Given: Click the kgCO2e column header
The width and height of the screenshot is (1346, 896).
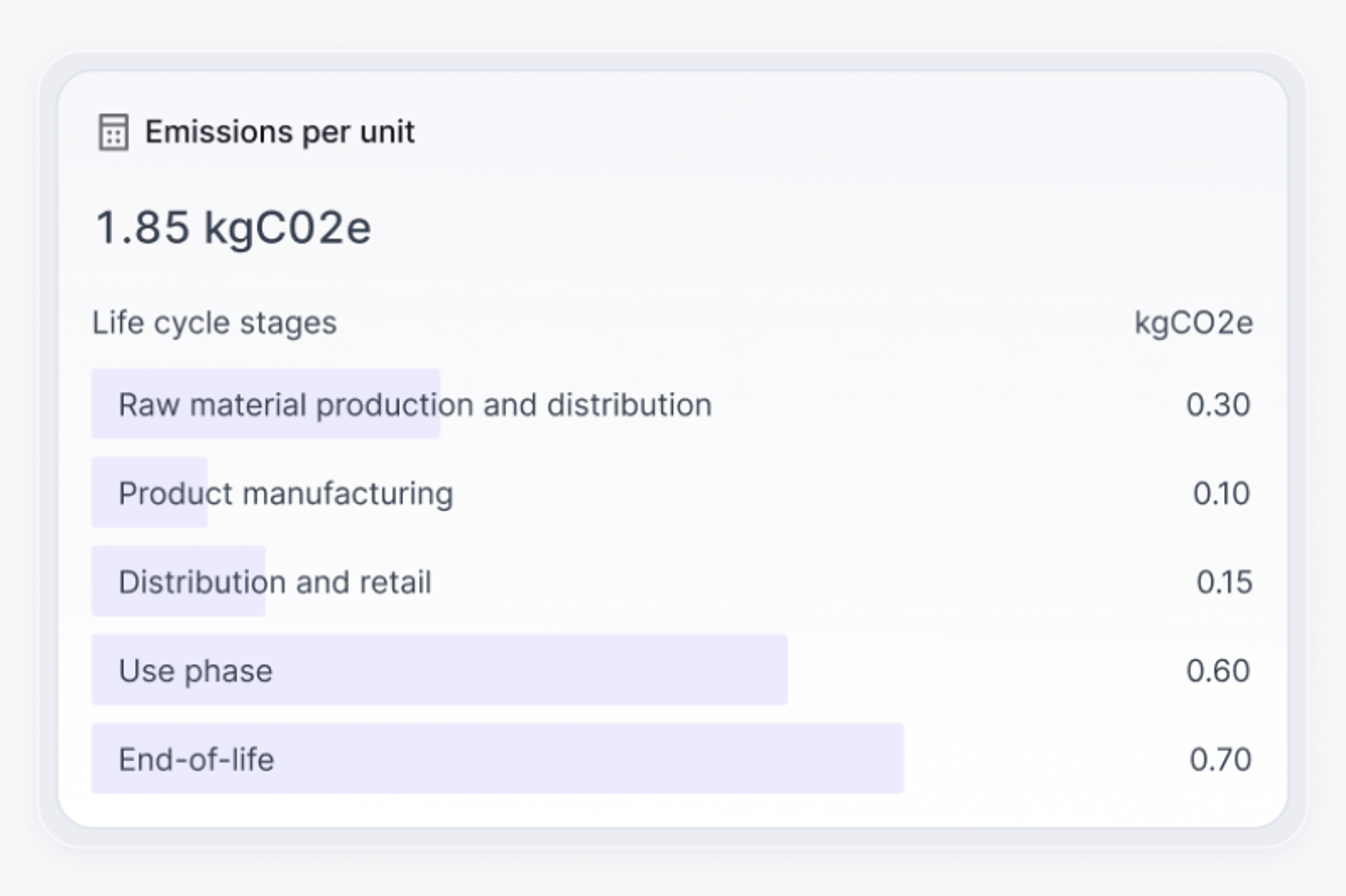Looking at the screenshot, I should (x=1194, y=323).
